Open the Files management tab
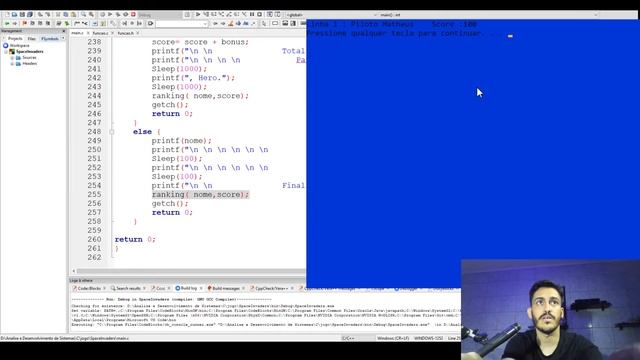The width and height of the screenshot is (640, 360). point(31,38)
